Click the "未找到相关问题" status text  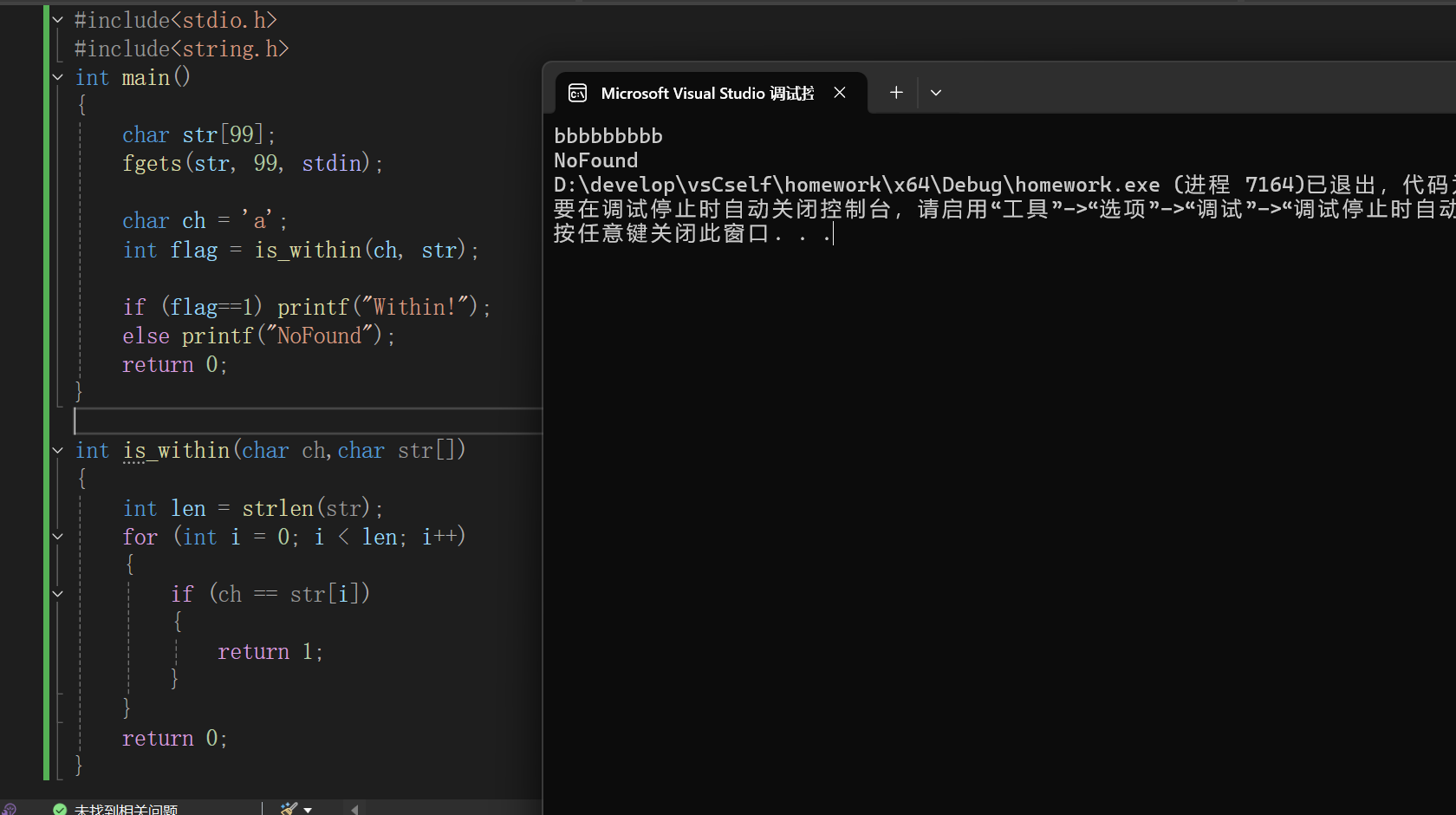[127, 809]
